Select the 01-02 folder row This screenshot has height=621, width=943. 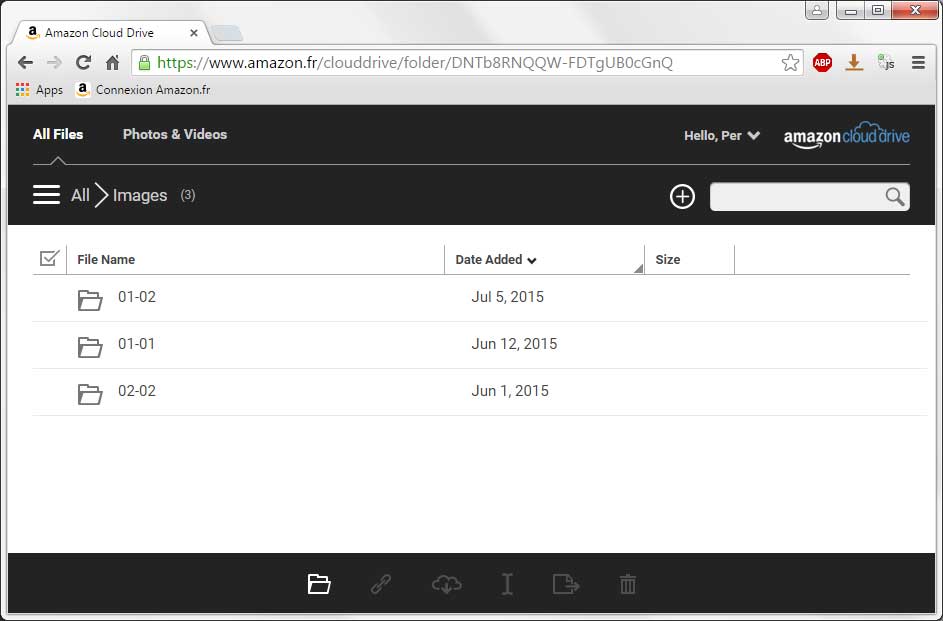click(x=137, y=296)
